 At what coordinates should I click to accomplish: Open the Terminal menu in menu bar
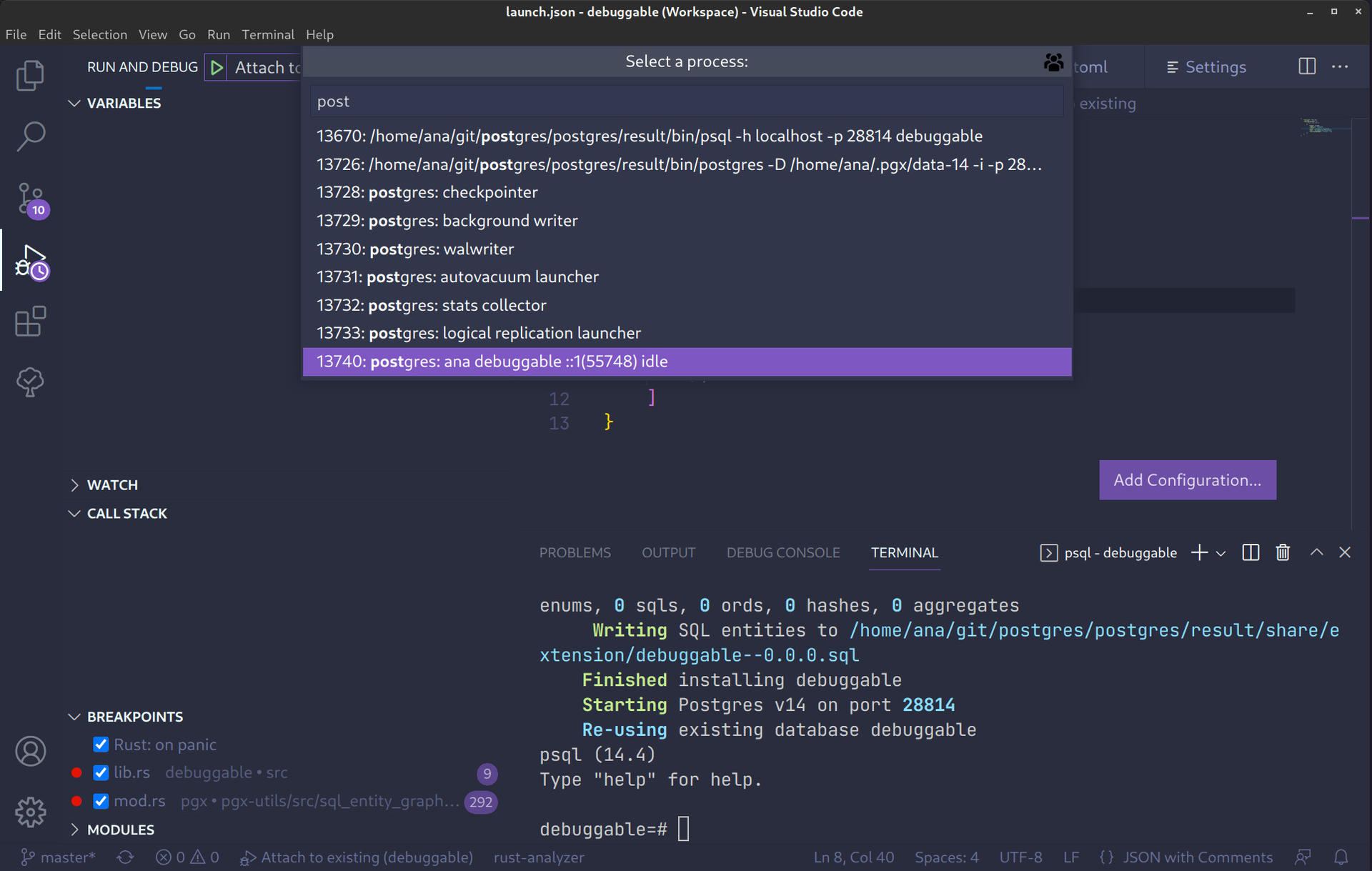[x=267, y=34]
